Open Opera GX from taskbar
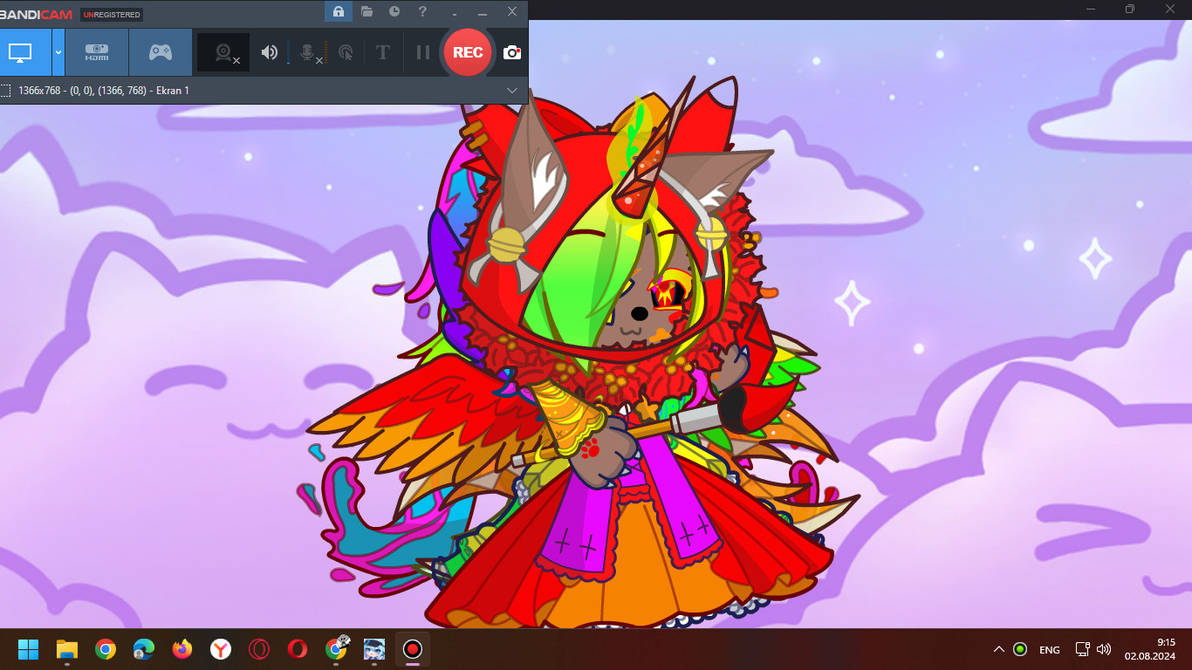 pos(259,649)
